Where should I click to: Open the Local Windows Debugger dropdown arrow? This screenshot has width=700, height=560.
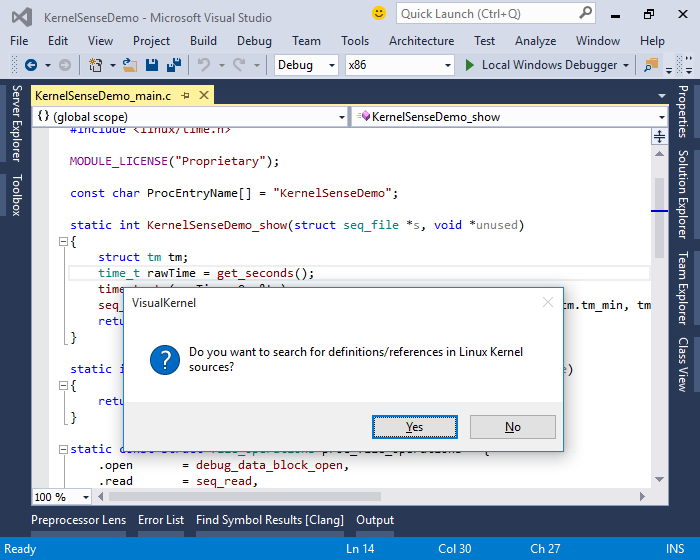[626, 65]
